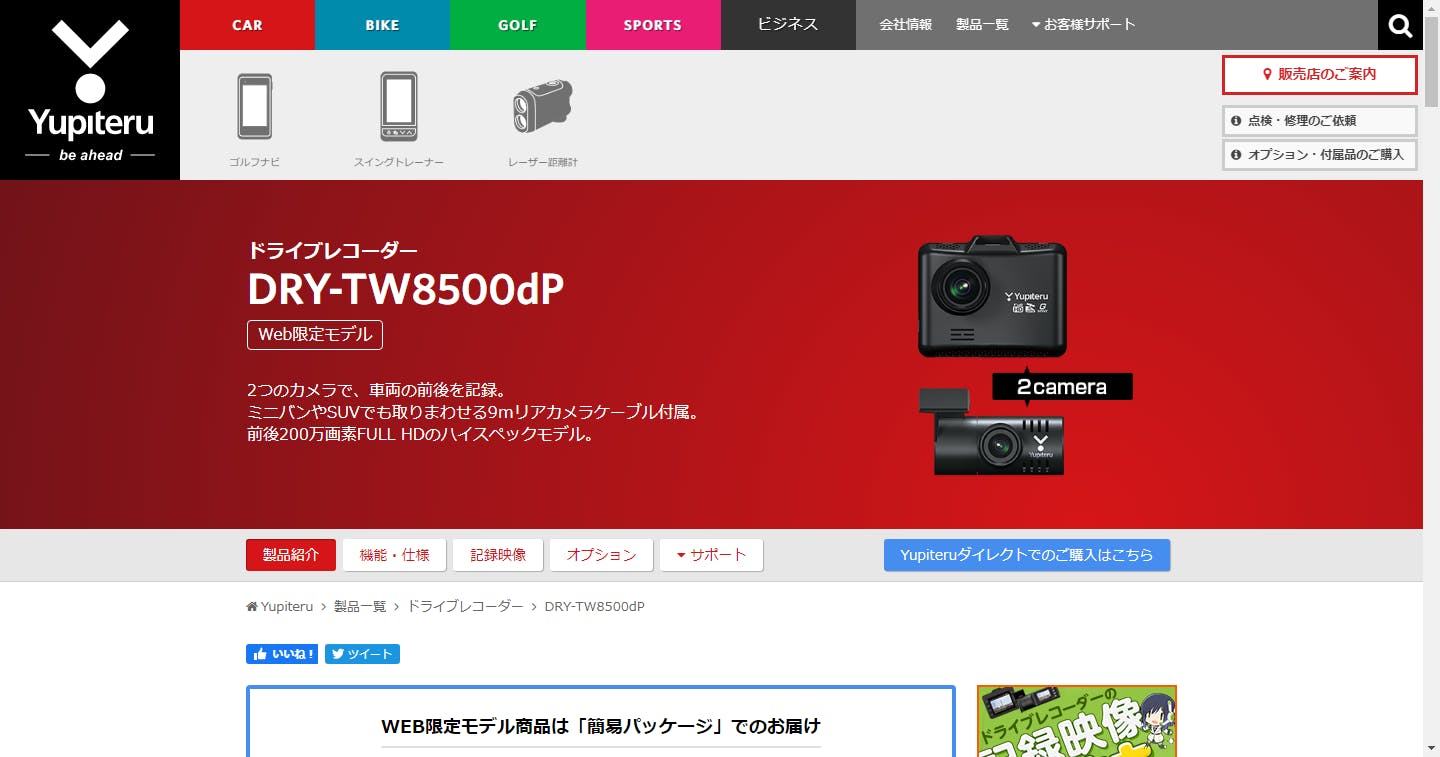Open the CAR category tab

point(247,25)
